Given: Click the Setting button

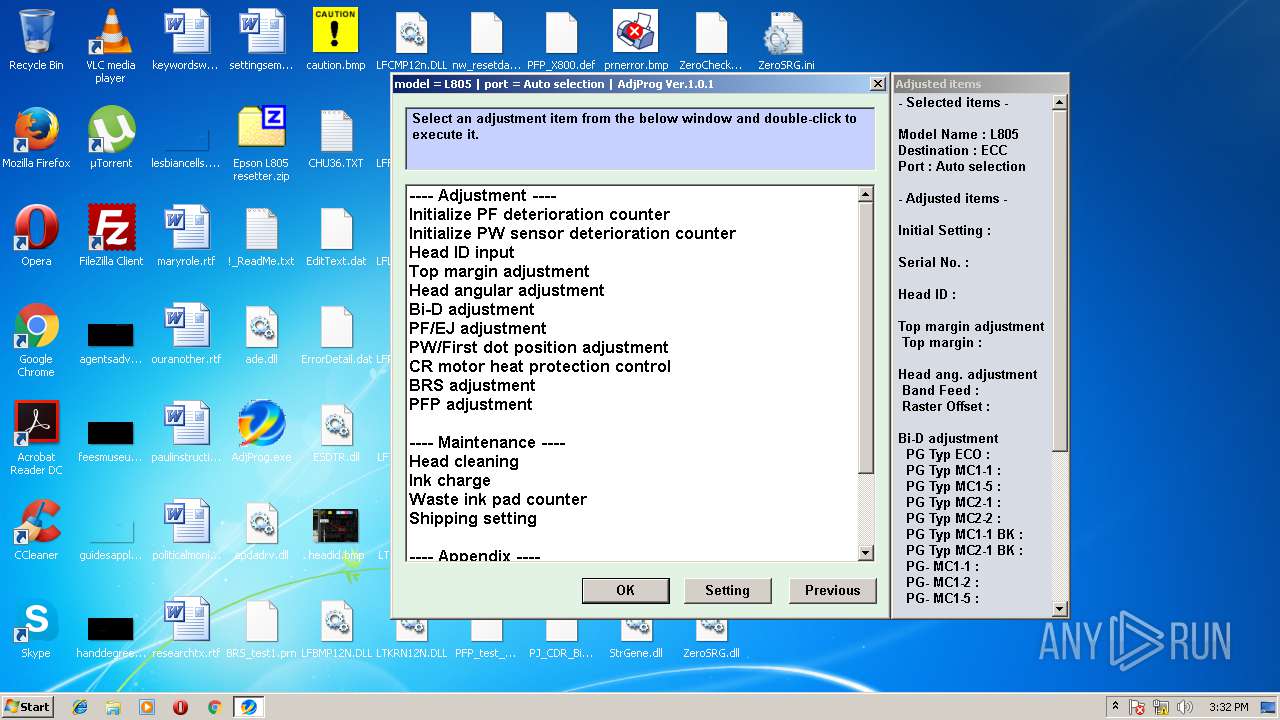Looking at the screenshot, I should (x=727, y=590).
